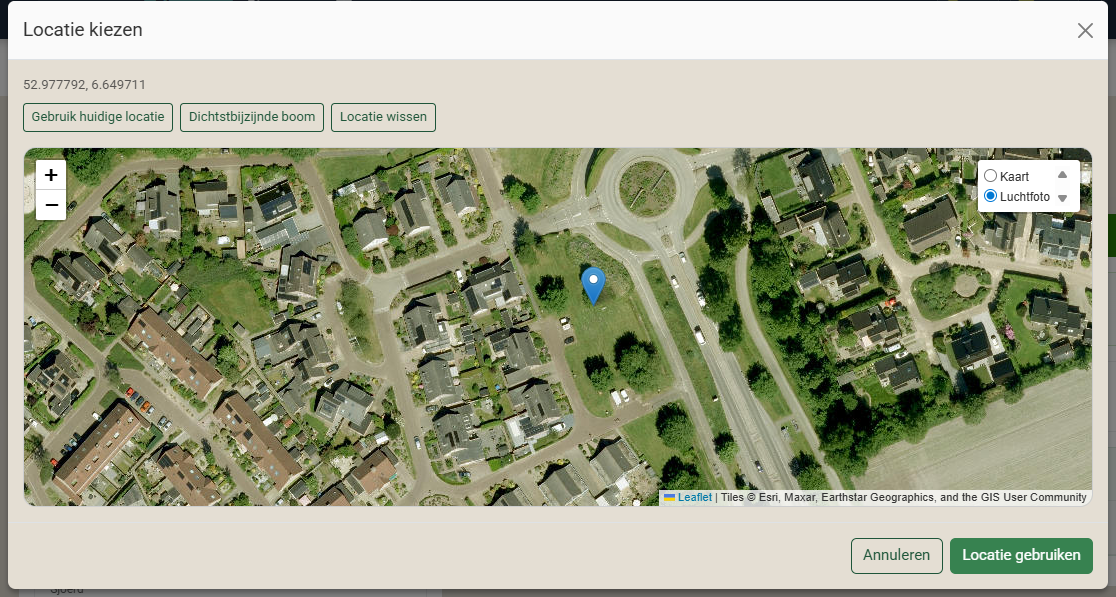This screenshot has height=597, width=1116.
Task: Select the Luchtfoto aerial layer
Action: (x=990, y=196)
